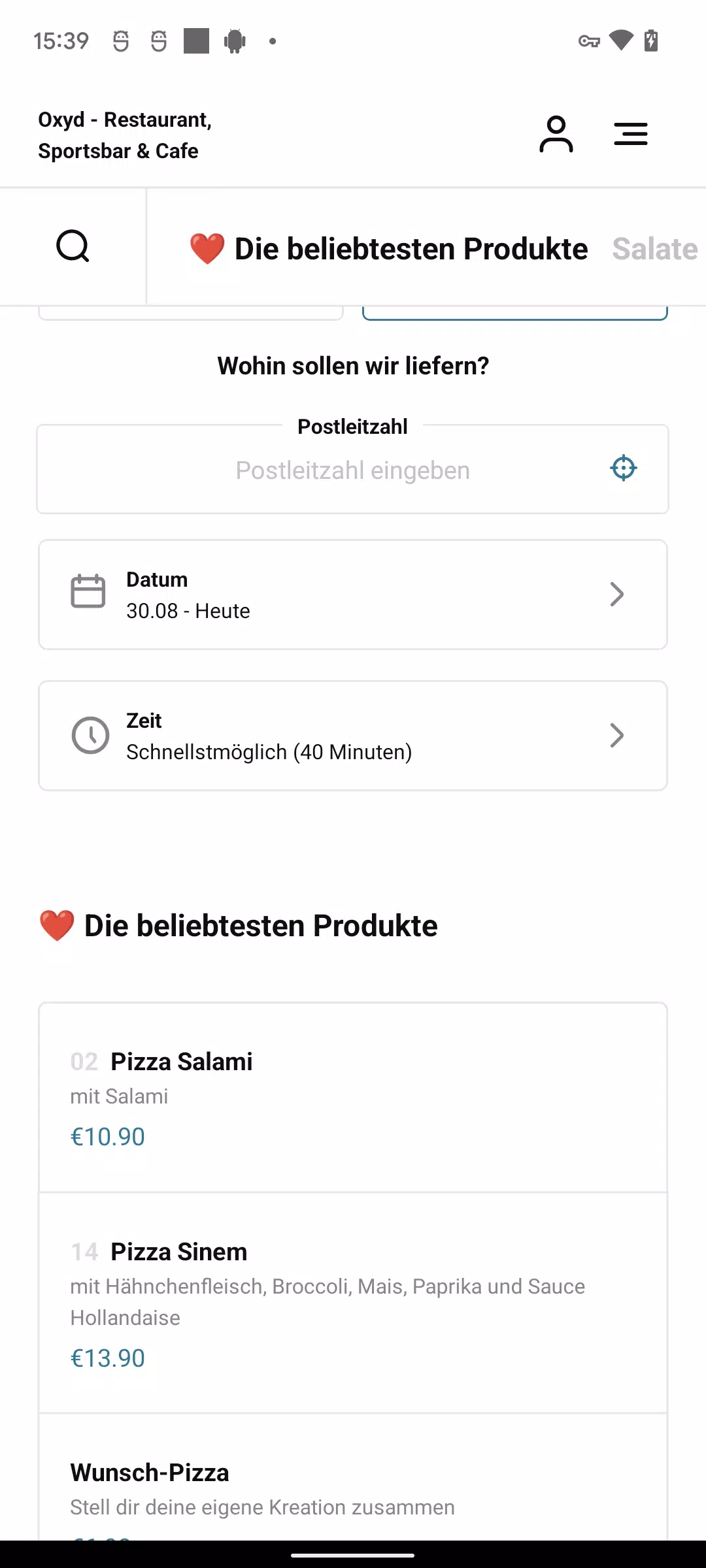Tap the Android debug status bar icon
The height and width of the screenshot is (1568, 706).
pos(235,41)
